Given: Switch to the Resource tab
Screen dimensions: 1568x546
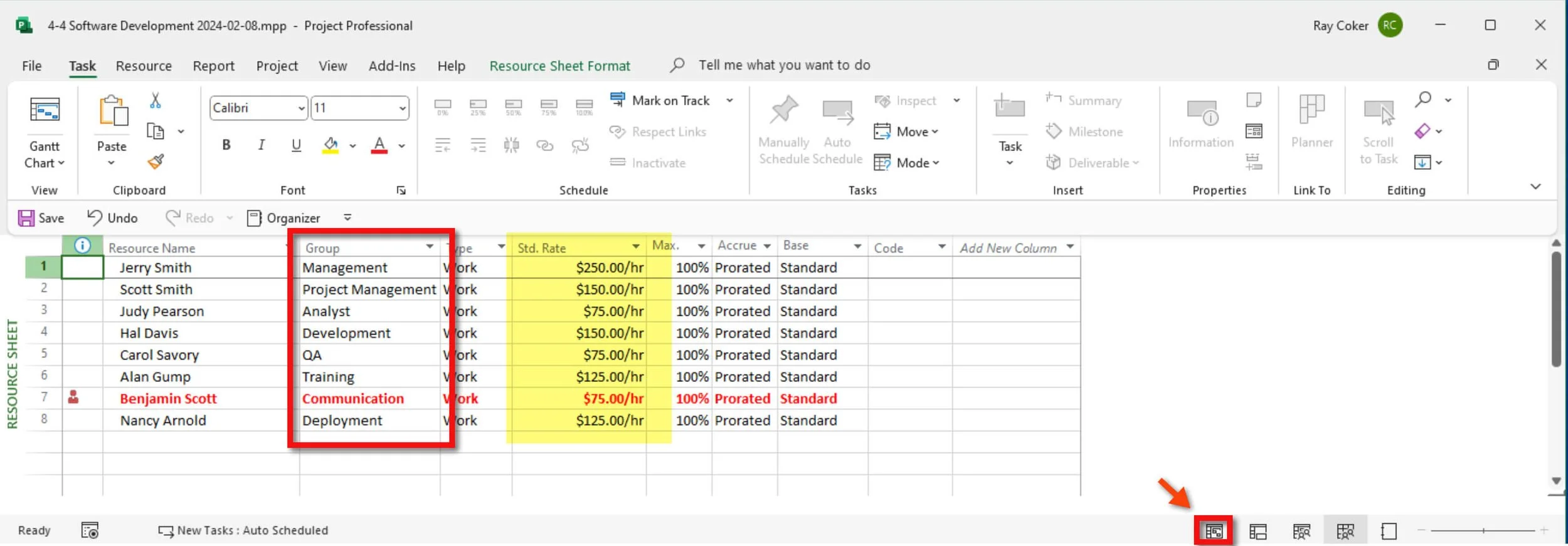Looking at the screenshot, I should coord(144,66).
